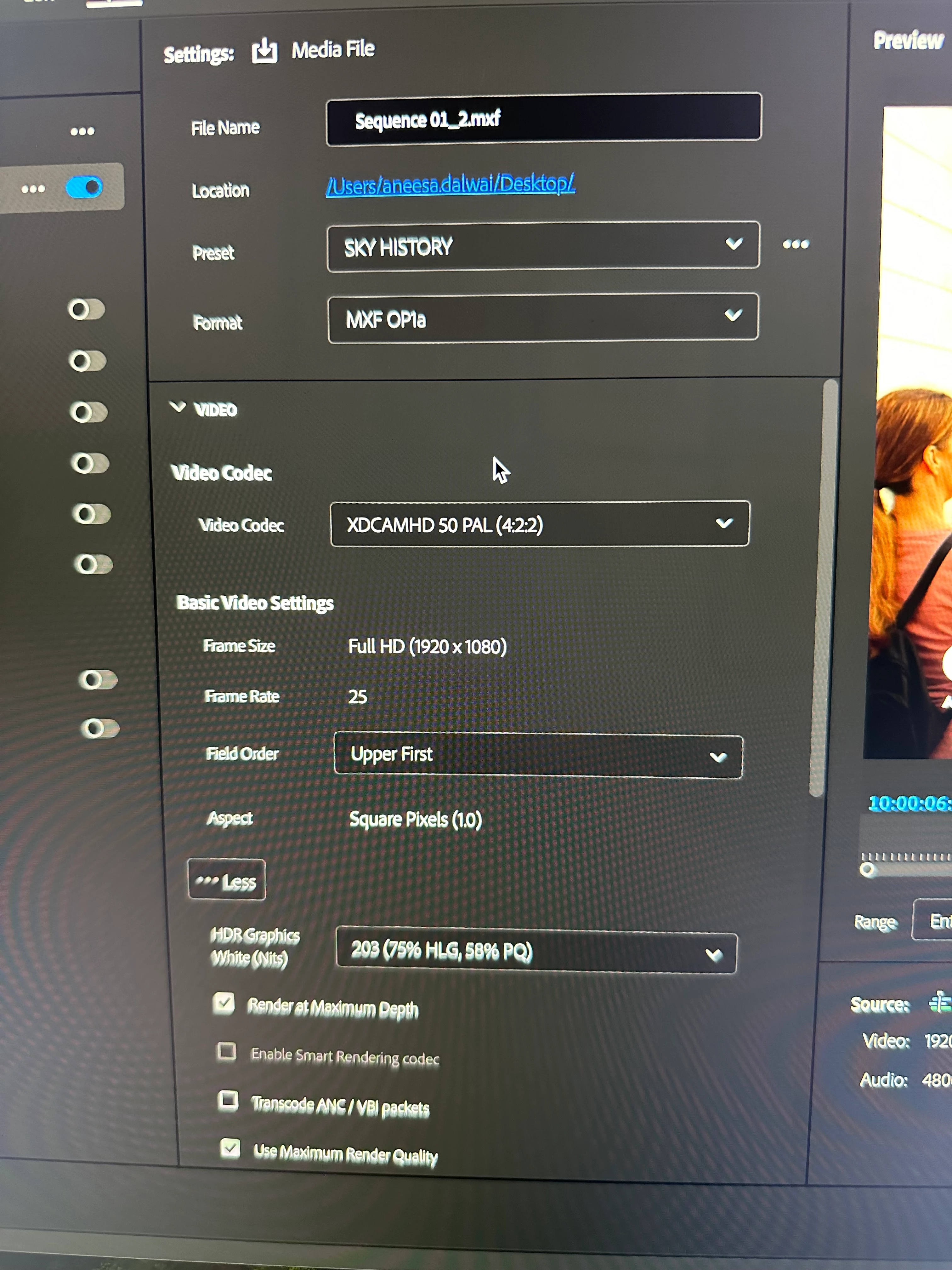Click three-dot icon beside the blue toggle
This screenshot has width=952, height=1270.
[x=33, y=189]
